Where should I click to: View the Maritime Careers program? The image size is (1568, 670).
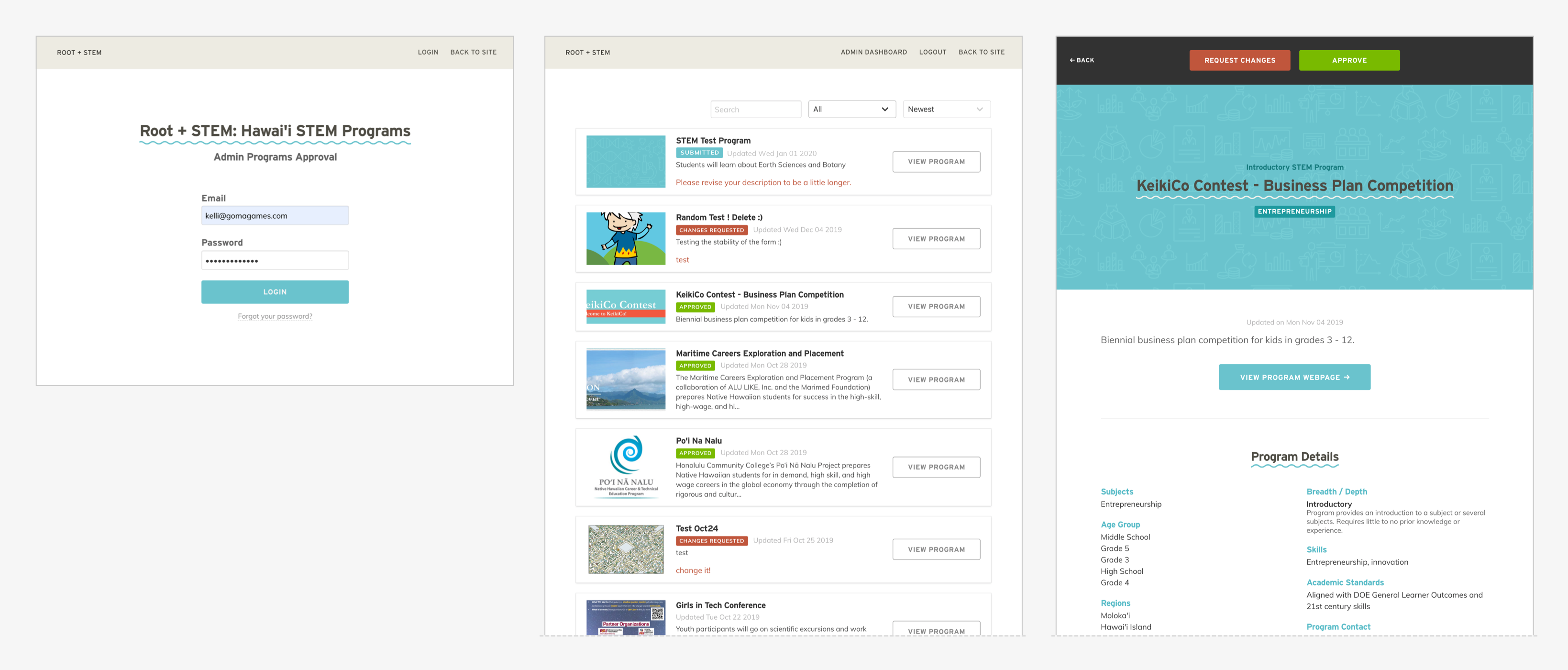936,380
